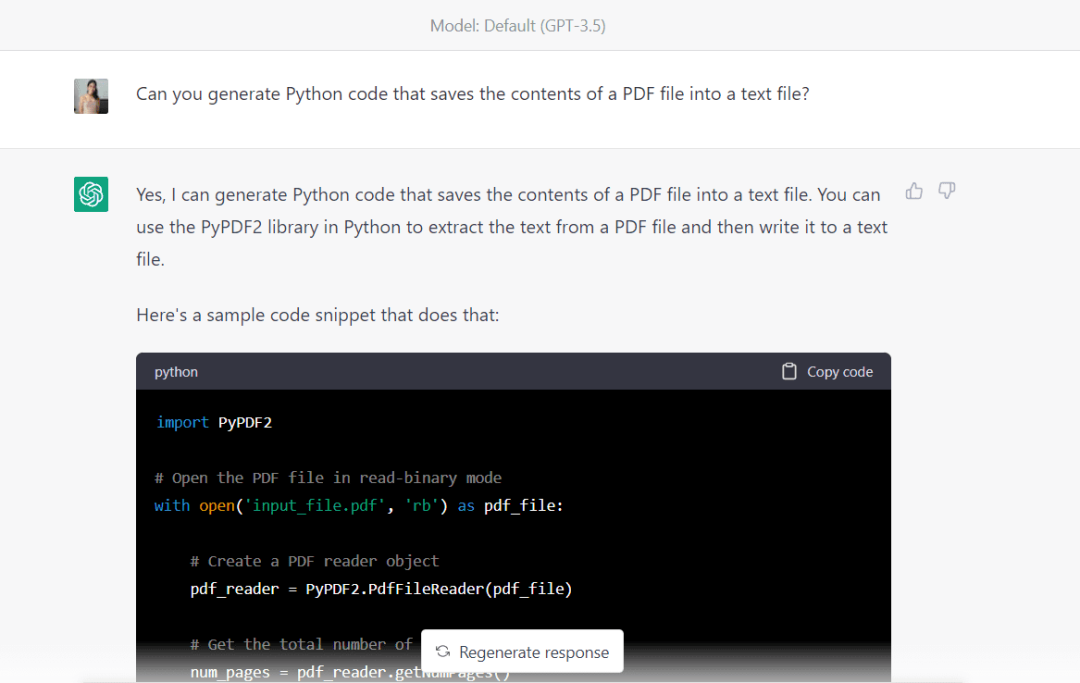Image resolution: width=1080 pixels, height=683 pixels.
Task: Click the response's first paragraph mentioning PyPDF2 library
Action: (x=512, y=227)
